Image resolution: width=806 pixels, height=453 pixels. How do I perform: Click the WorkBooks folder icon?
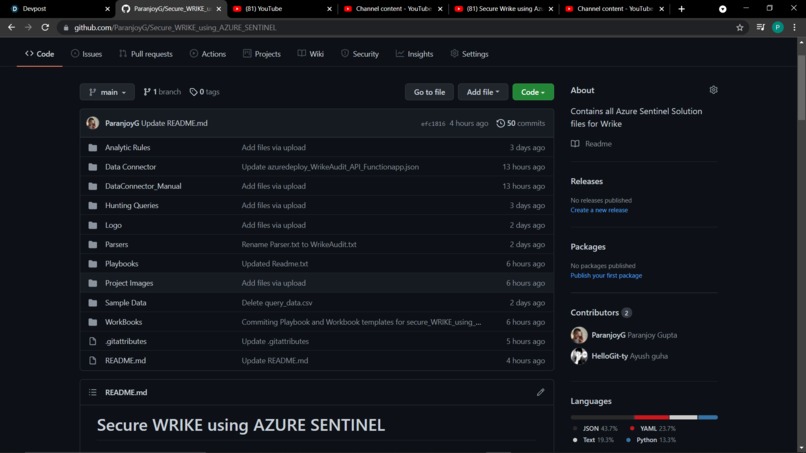93,322
